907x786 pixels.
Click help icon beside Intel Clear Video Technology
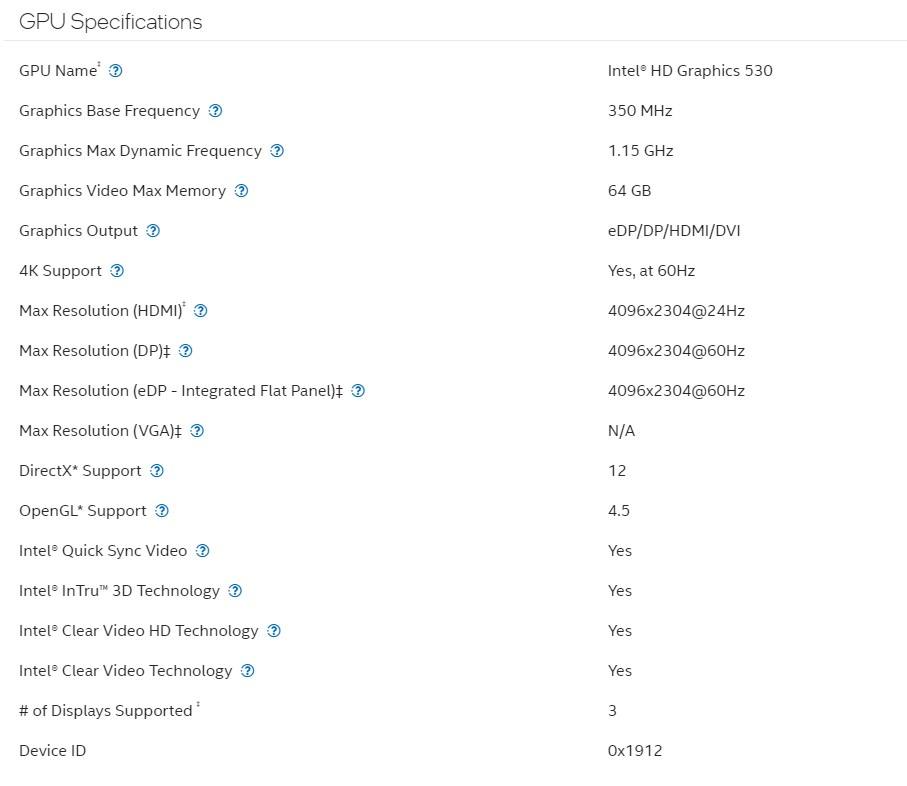[248, 671]
